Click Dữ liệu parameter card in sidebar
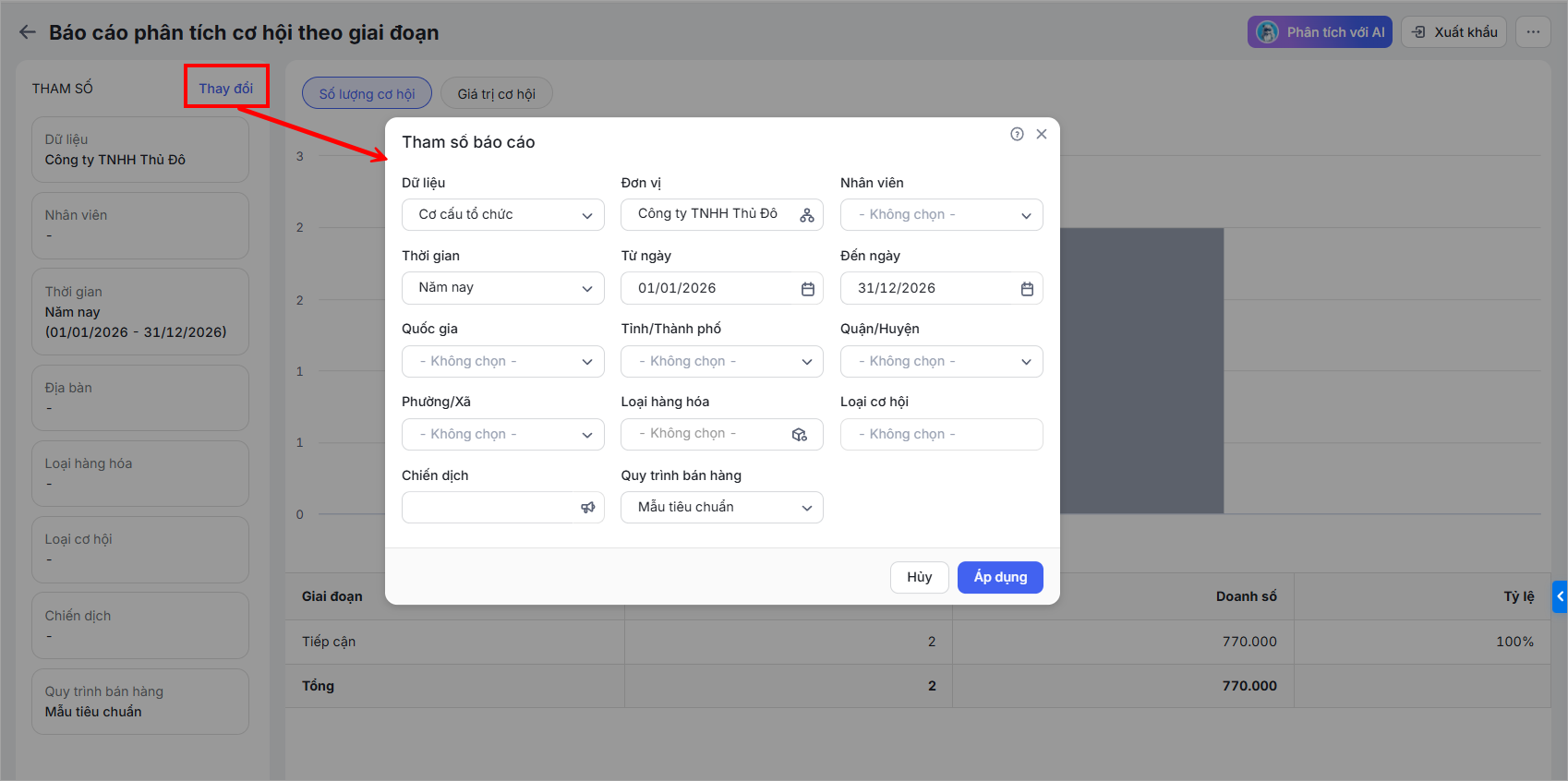Viewport: 1568px width, 781px height. click(x=140, y=150)
